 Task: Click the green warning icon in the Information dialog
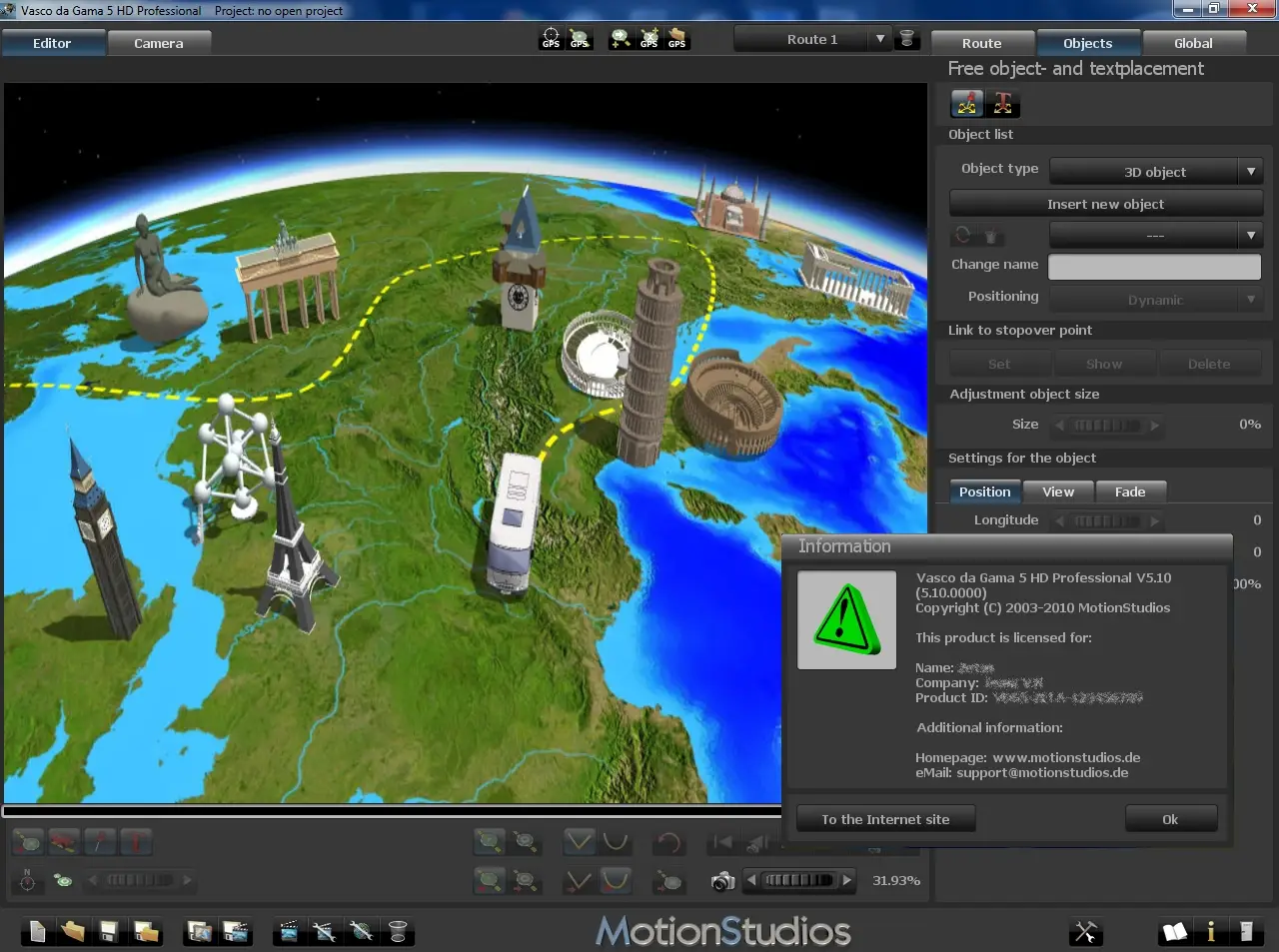846,619
